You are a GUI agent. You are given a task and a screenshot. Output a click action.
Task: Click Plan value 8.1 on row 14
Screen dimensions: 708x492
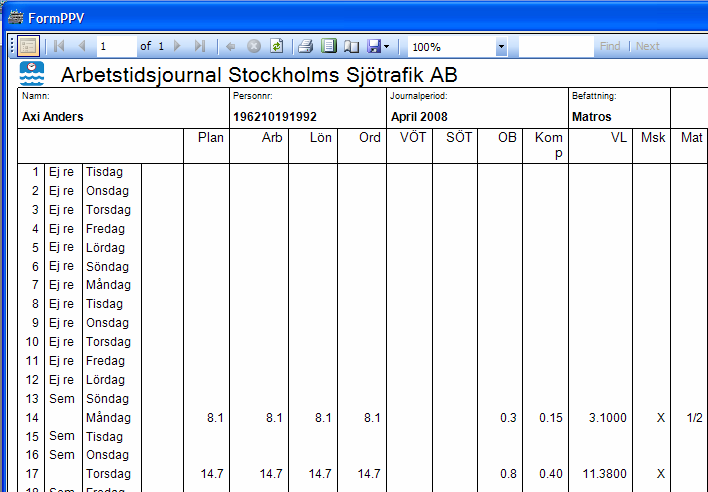(215, 418)
